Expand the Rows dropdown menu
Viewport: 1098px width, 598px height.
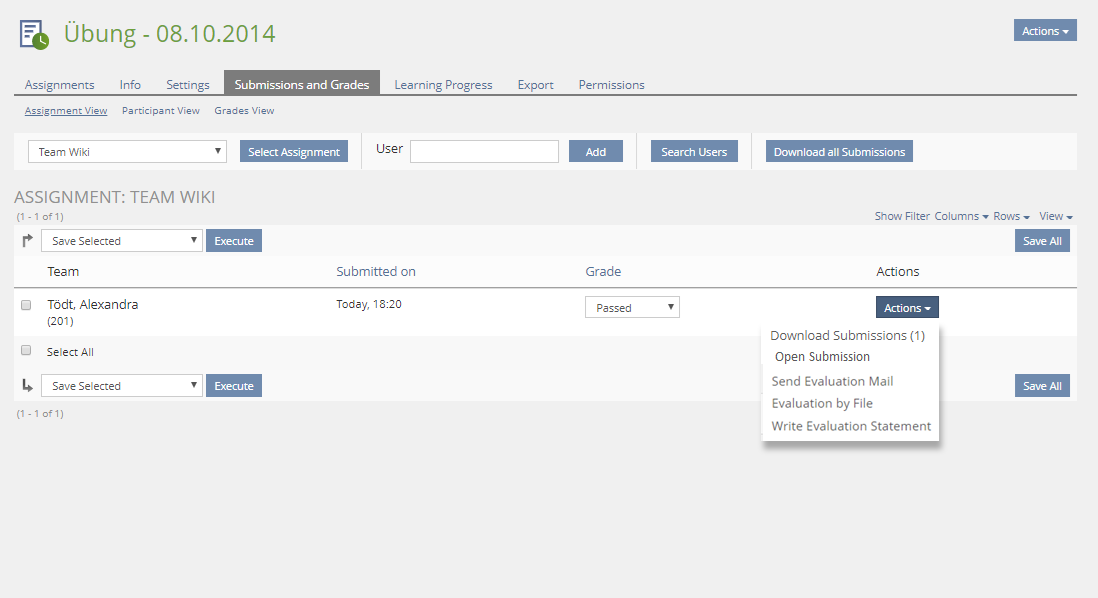(1011, 216)
